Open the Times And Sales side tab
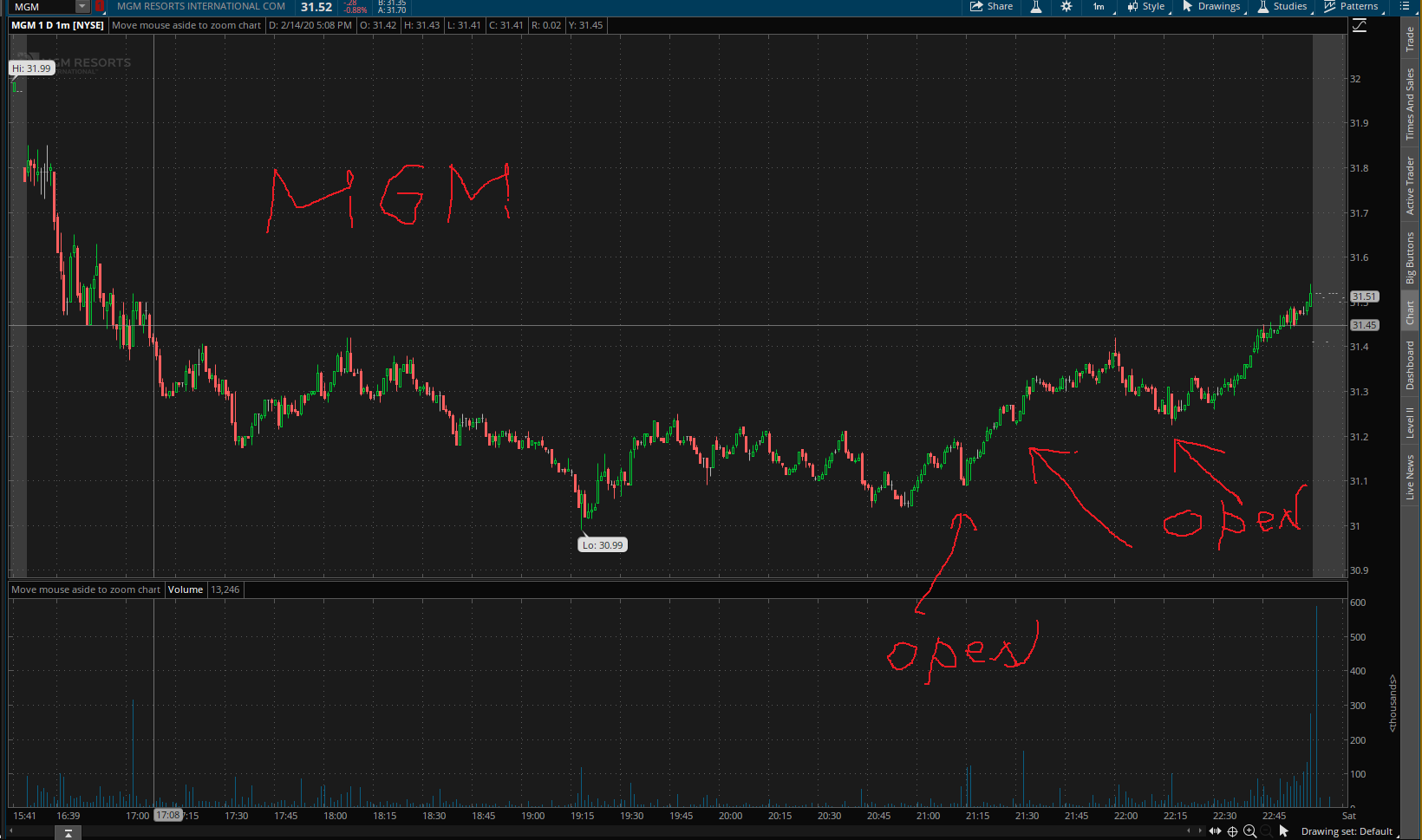Viewport: 1422px width, 840px height. [x=1410, y=104]
